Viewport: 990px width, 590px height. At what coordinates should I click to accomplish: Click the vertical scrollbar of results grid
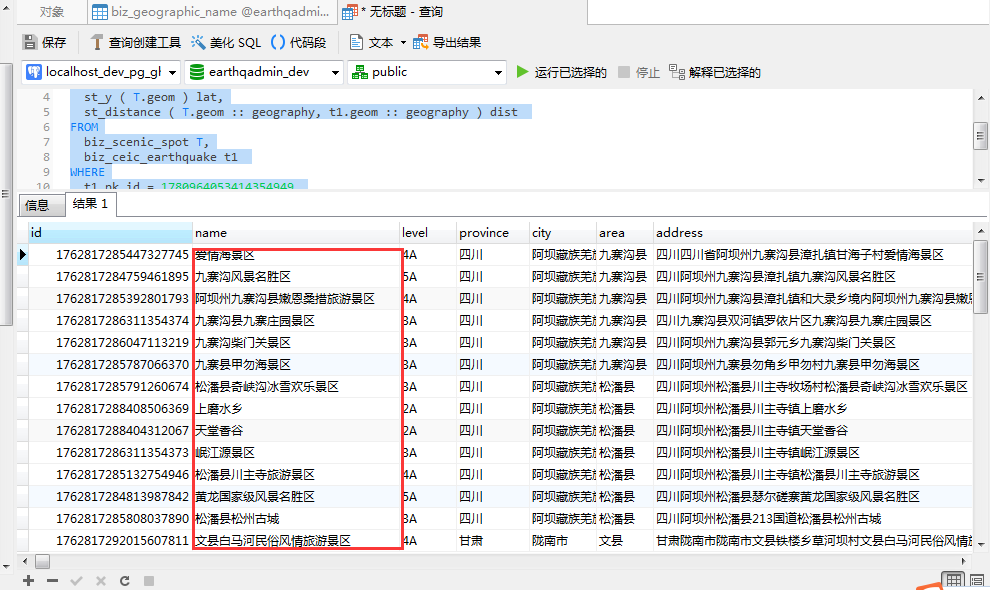[x=980, y=277]
